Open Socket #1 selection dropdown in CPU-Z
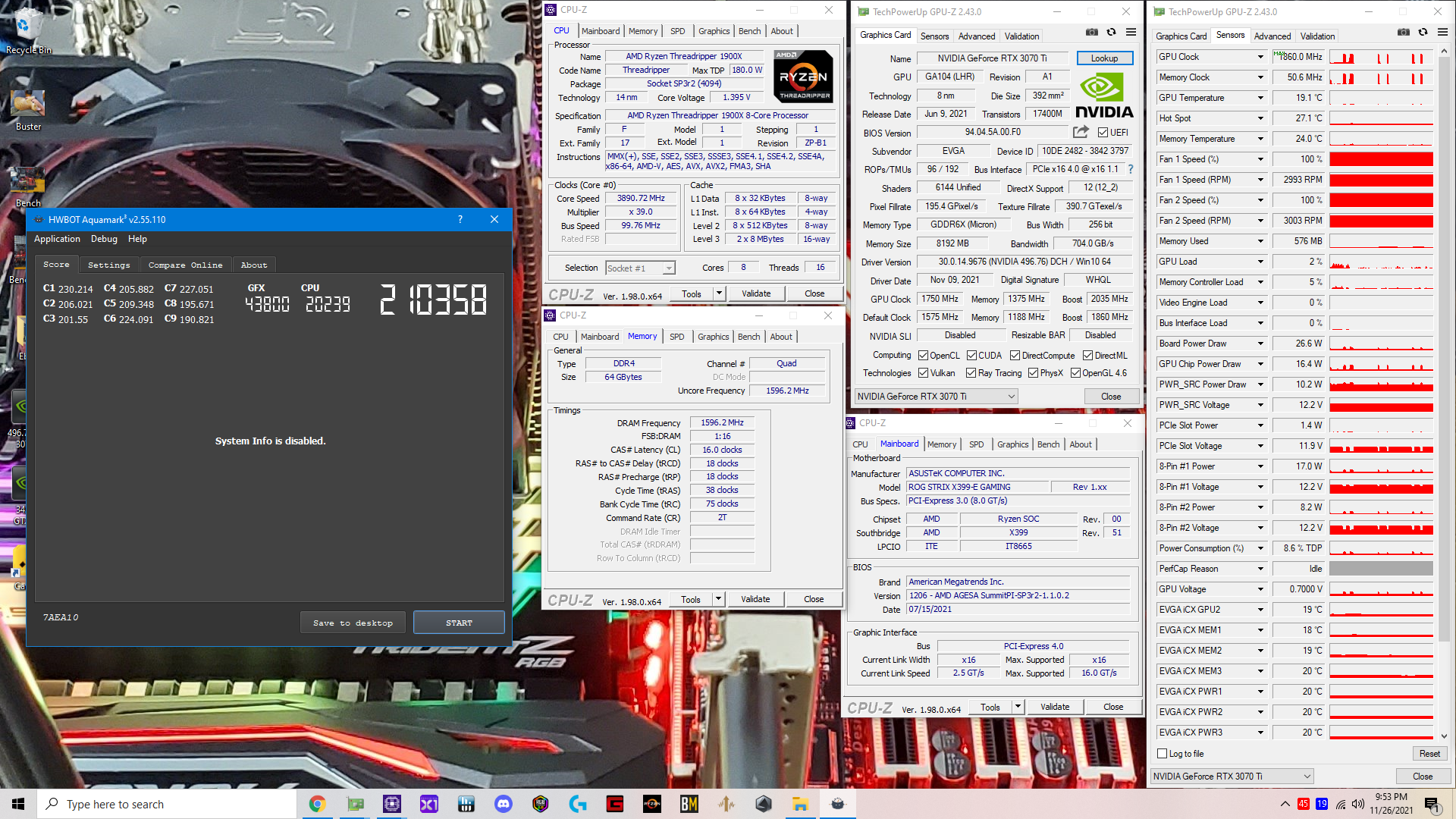This screenshot has width=1456, height=819. pyautogui.click(x=641, y=268)
